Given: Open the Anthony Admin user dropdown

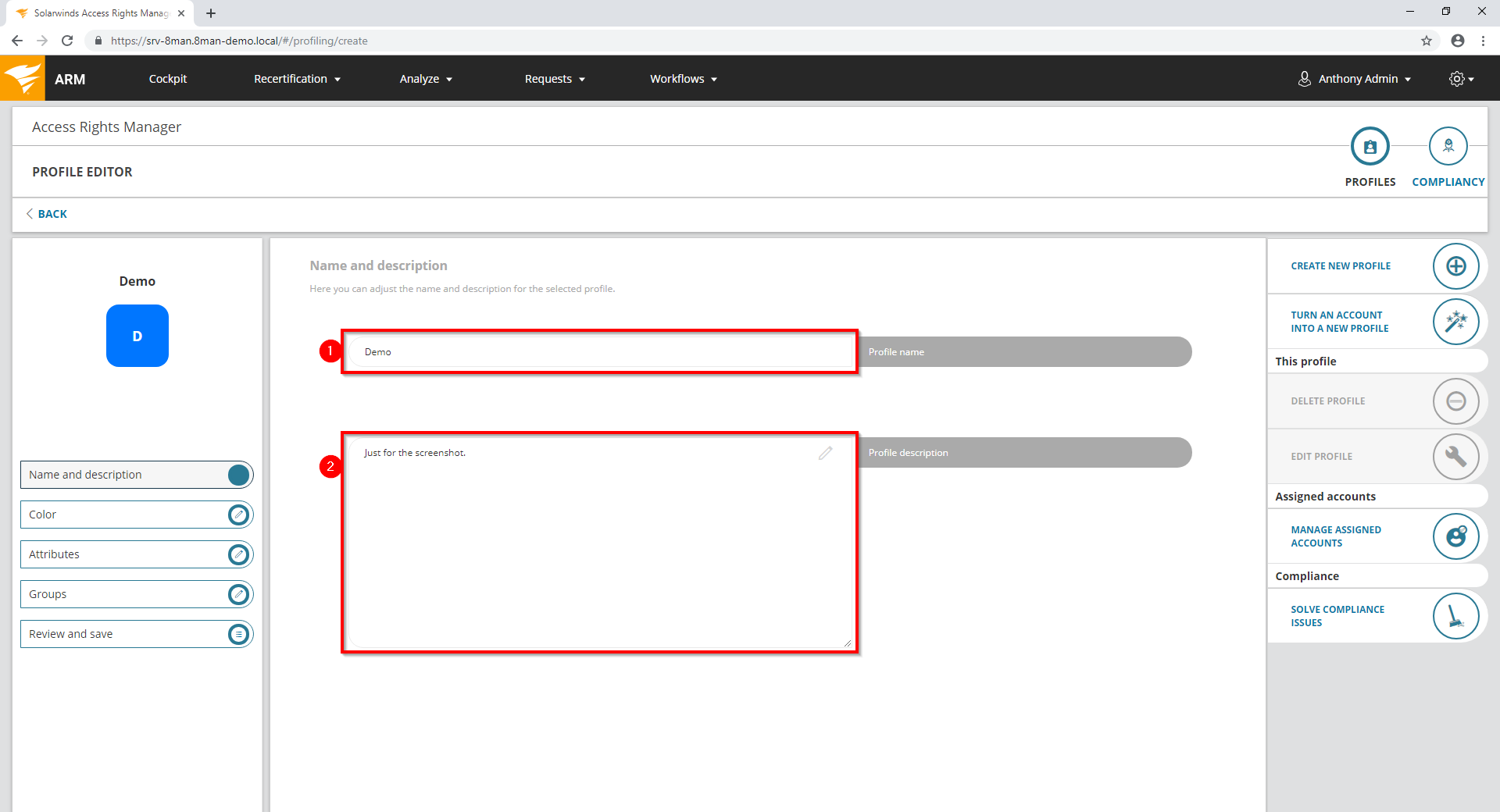Looking at the screenshot, I should pos(1355,79).
